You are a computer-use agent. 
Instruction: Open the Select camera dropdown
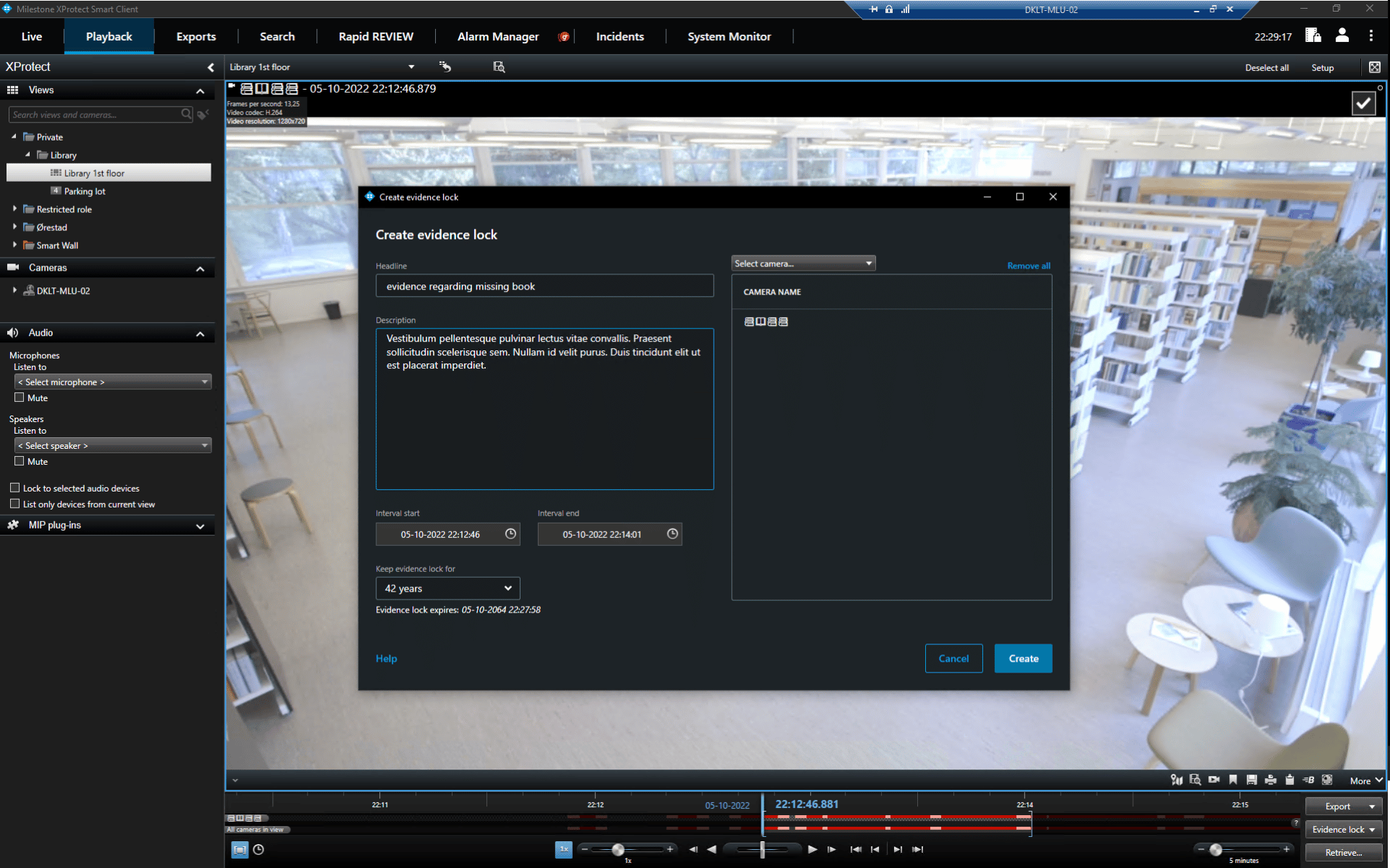click(x=802, y=263)
